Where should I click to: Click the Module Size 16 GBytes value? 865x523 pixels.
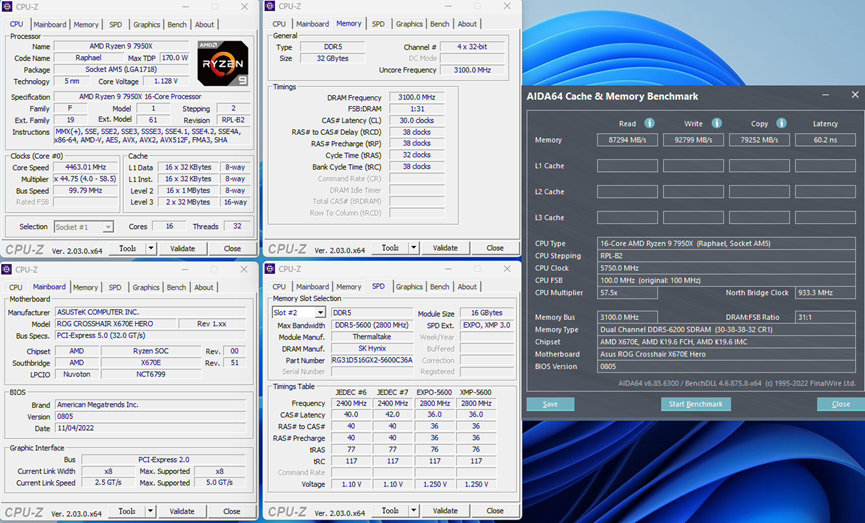click(487, 313)
